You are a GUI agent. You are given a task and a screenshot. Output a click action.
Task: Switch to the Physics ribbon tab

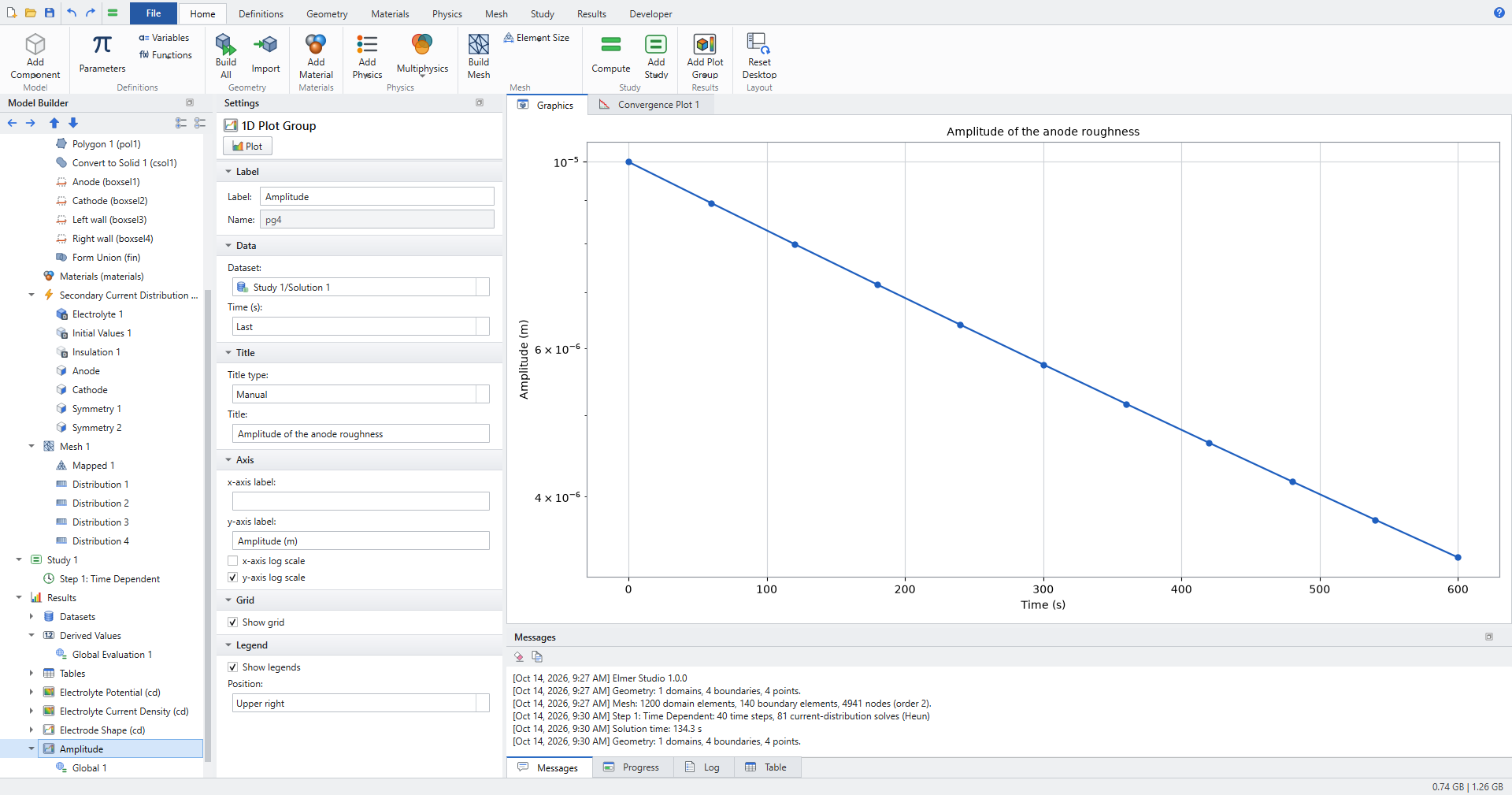point(447,14)
